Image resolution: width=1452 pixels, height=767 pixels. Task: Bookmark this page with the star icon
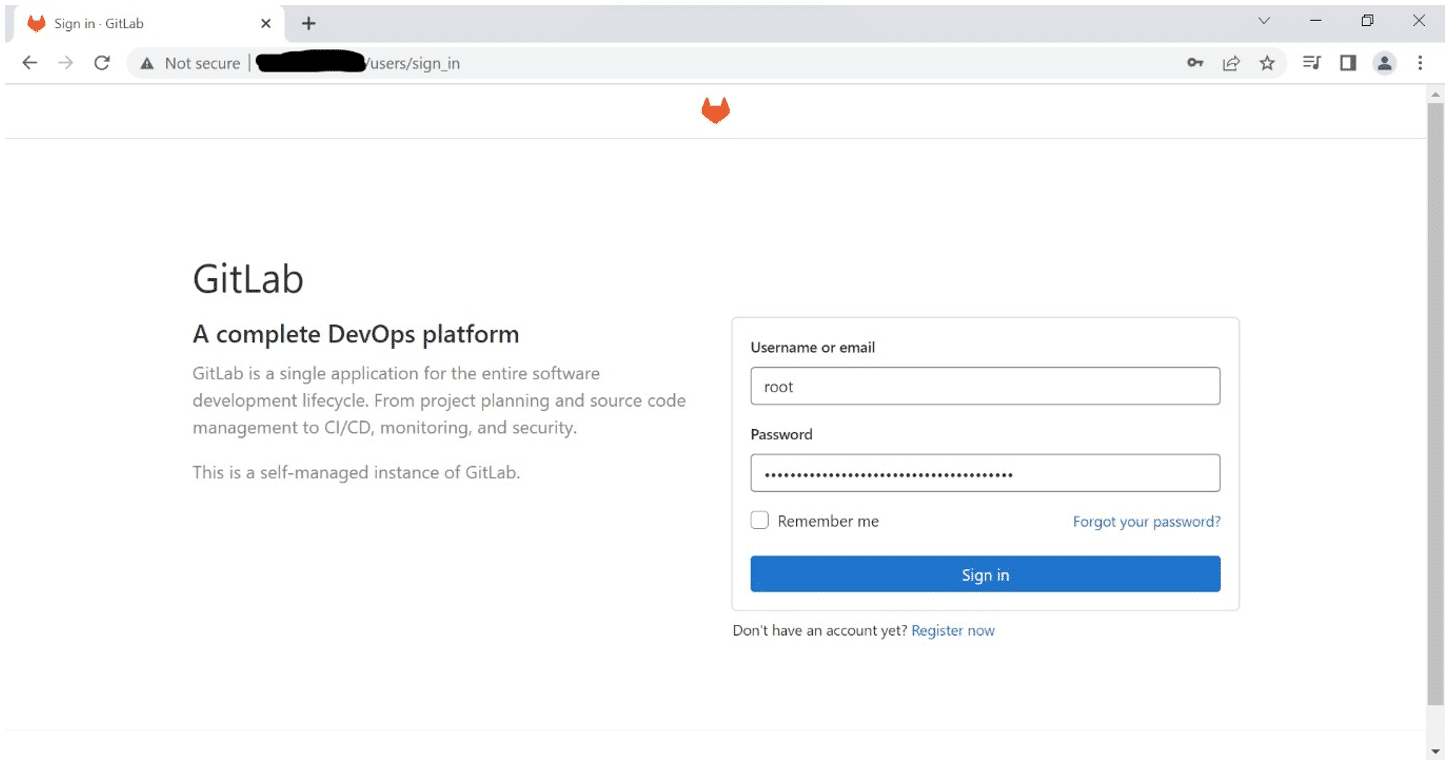tap(1267, 62)
